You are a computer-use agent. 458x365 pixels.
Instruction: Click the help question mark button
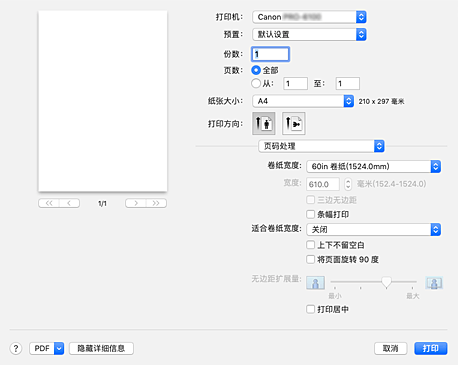(16, 348)
